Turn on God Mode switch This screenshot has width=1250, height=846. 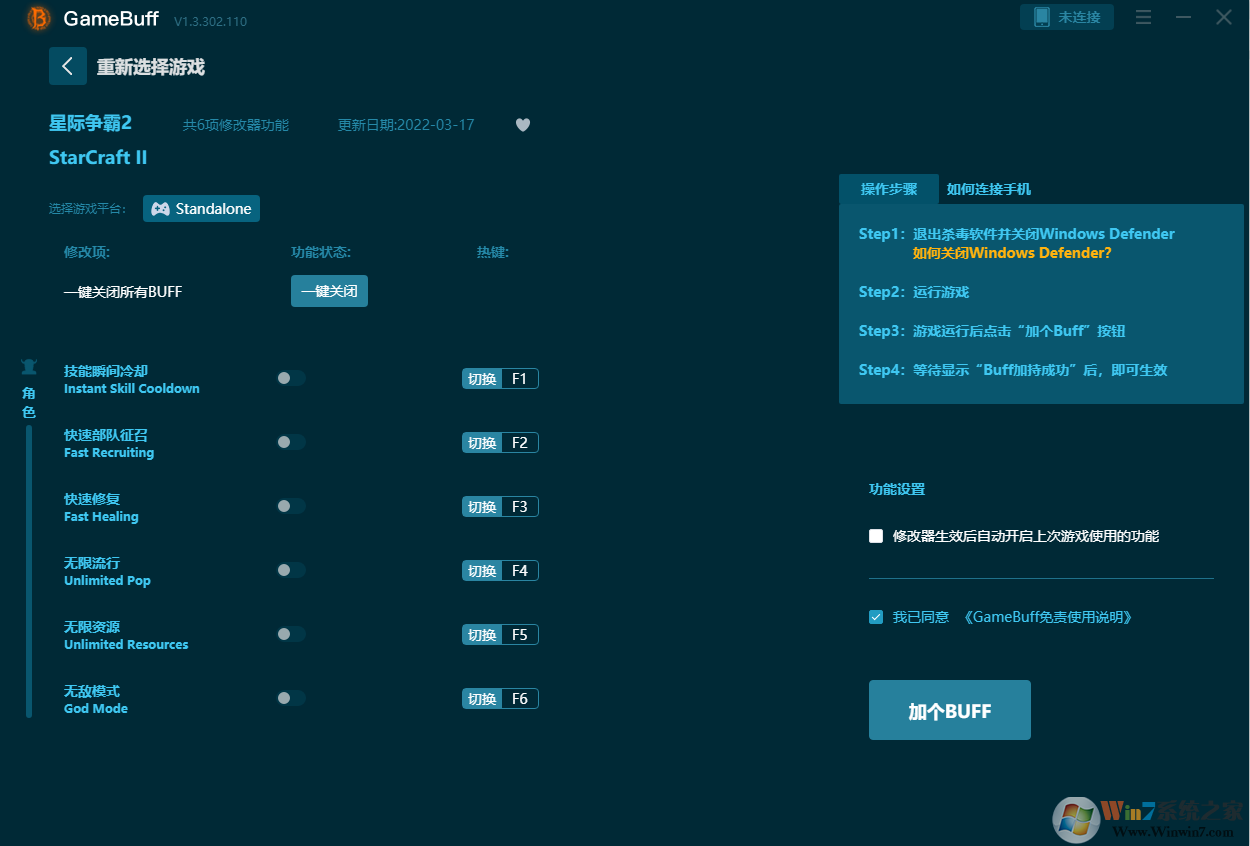click(x=291, y=698)
